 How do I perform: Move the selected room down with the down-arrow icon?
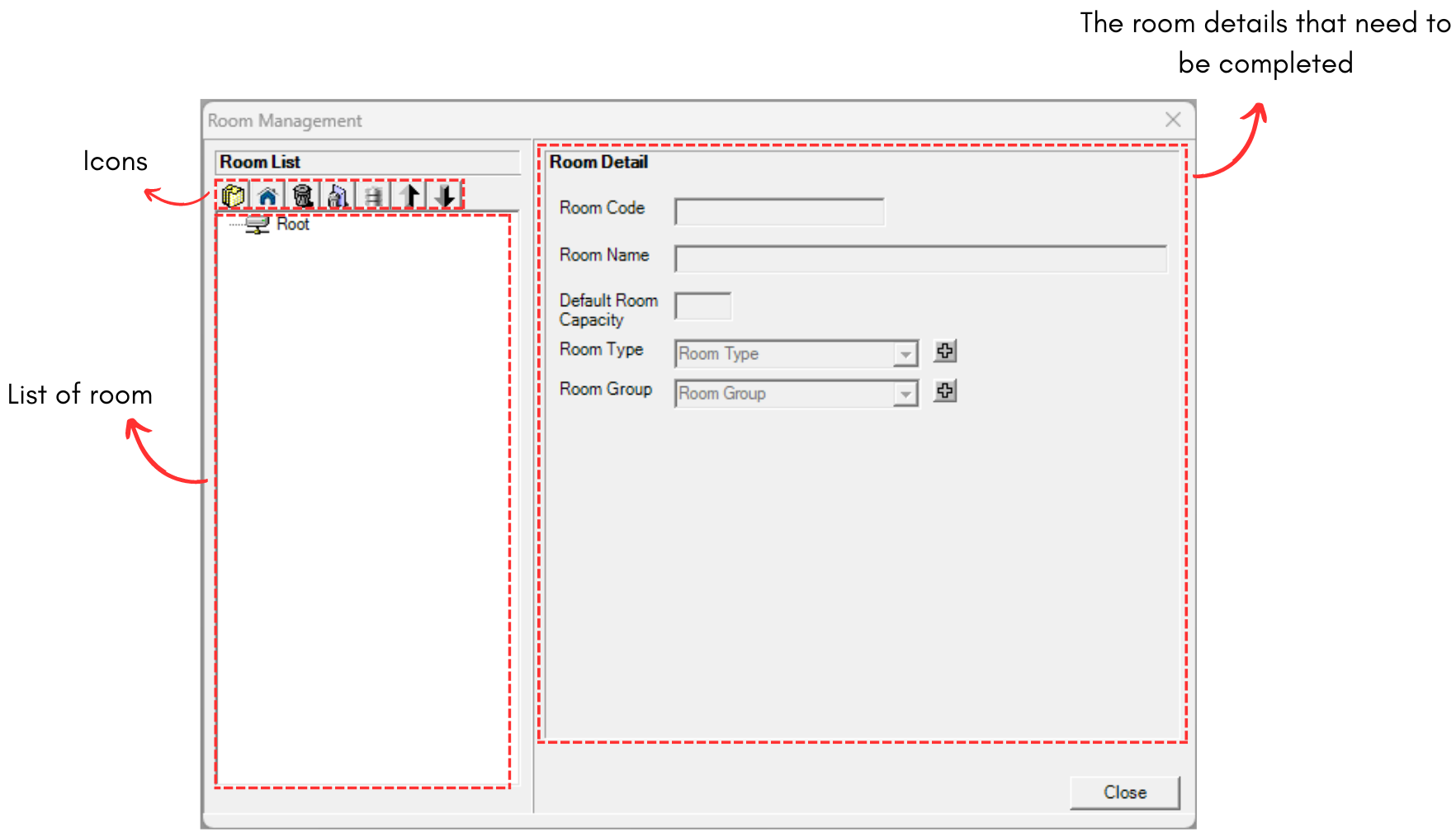[x=444, y=194]
